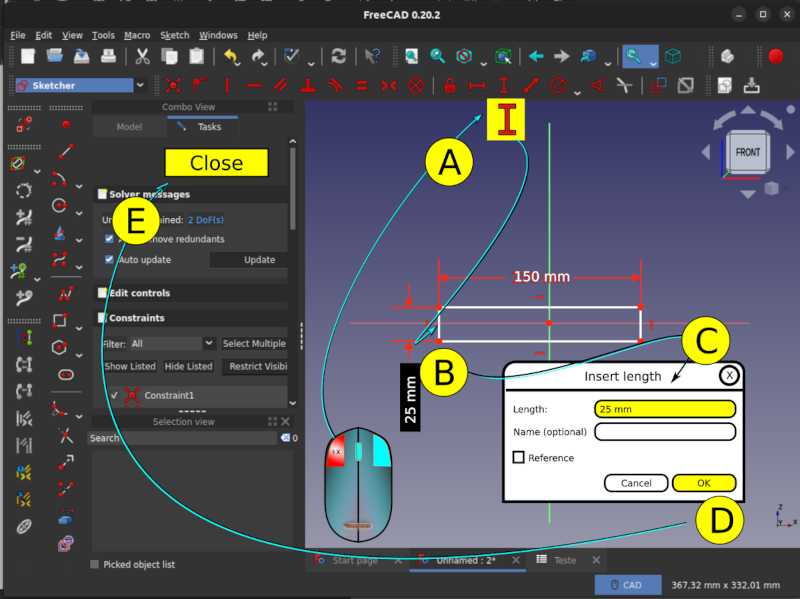Screen dimensions: 800x599
Task: Click the Paste clipboard icon
Action: pyautogui.click(x=196, y=56)
